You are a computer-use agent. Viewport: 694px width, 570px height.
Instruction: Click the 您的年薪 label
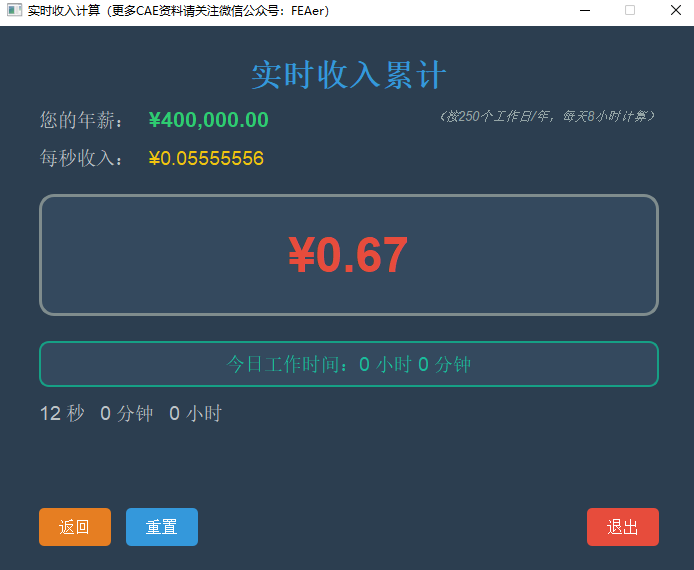coord(82,120)
